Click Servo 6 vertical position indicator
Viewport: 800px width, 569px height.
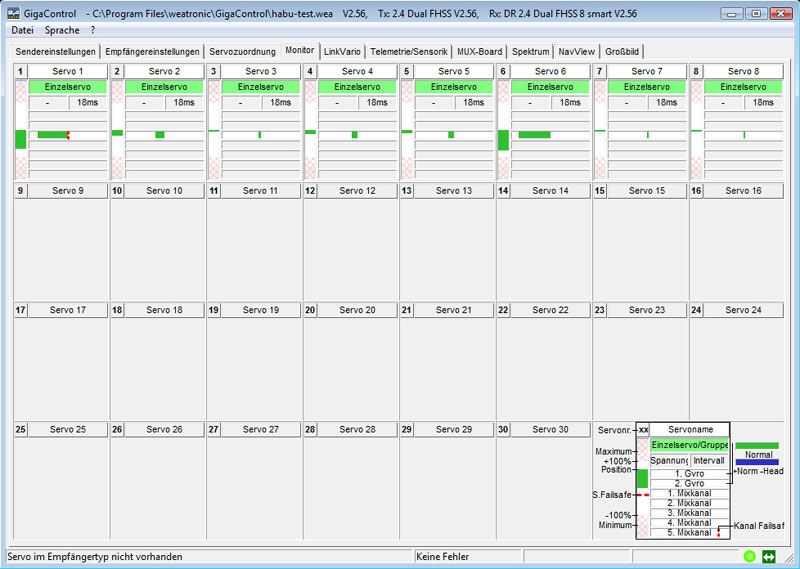pos(503,140)
